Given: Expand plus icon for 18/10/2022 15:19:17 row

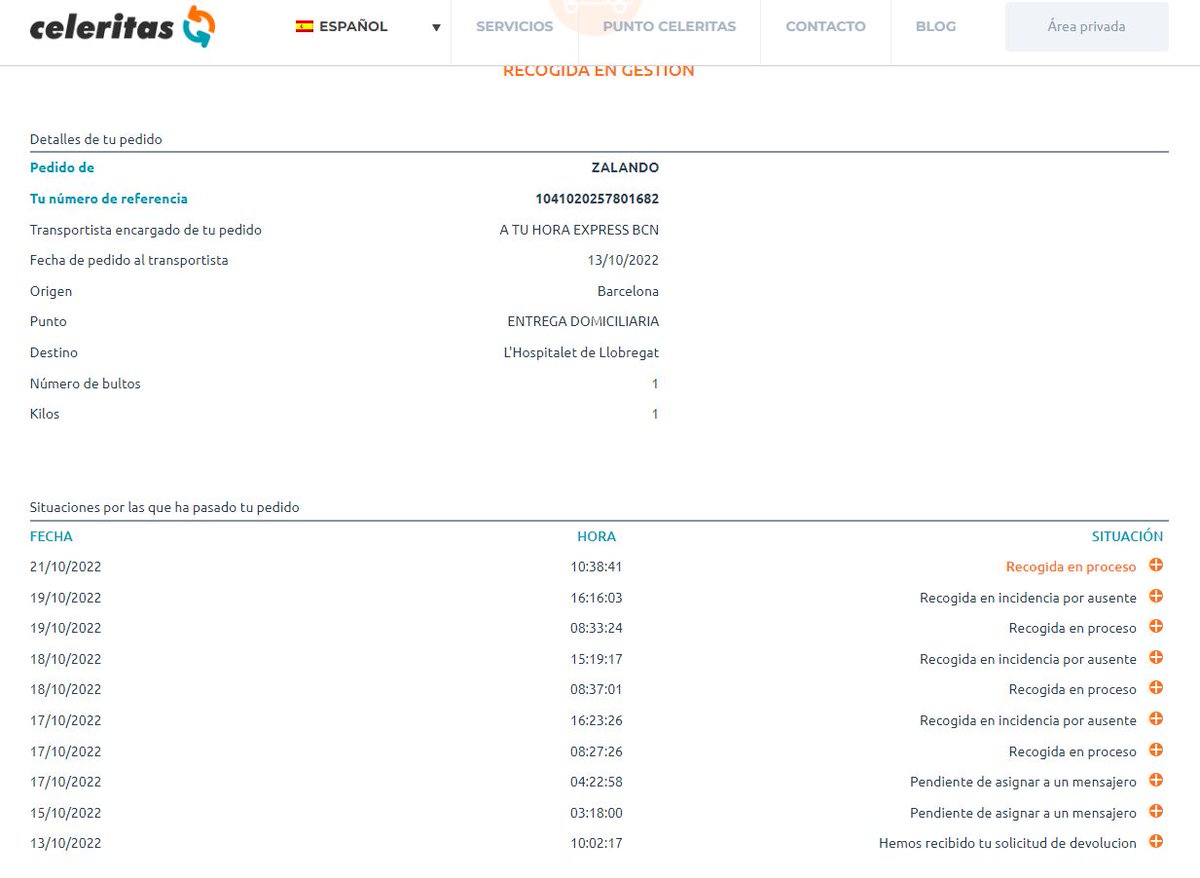Looking at the screenshot, I should click(x=1156, y=657).
